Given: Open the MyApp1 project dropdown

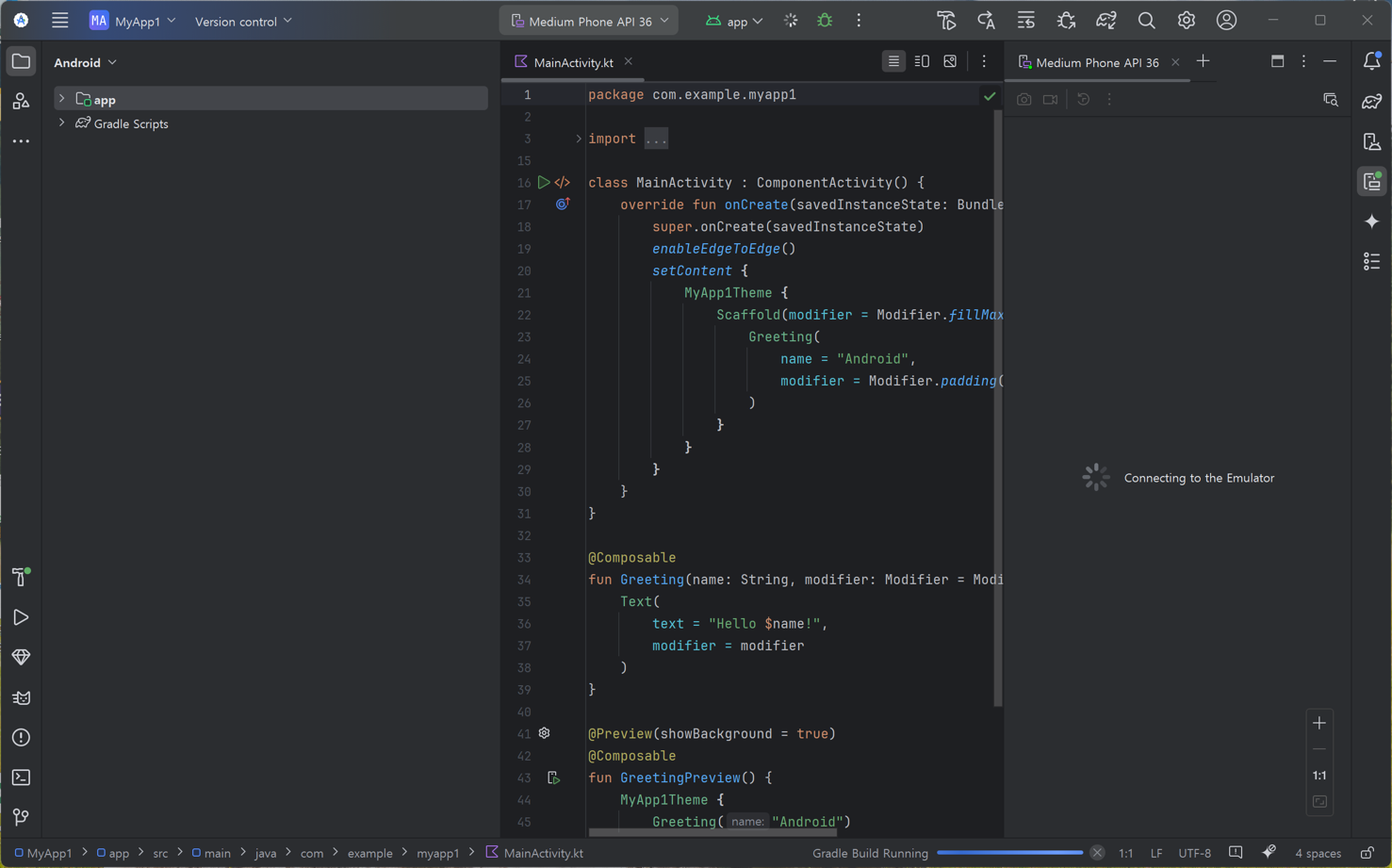Looking at the screenshot, I should click(x=133, y=21).
